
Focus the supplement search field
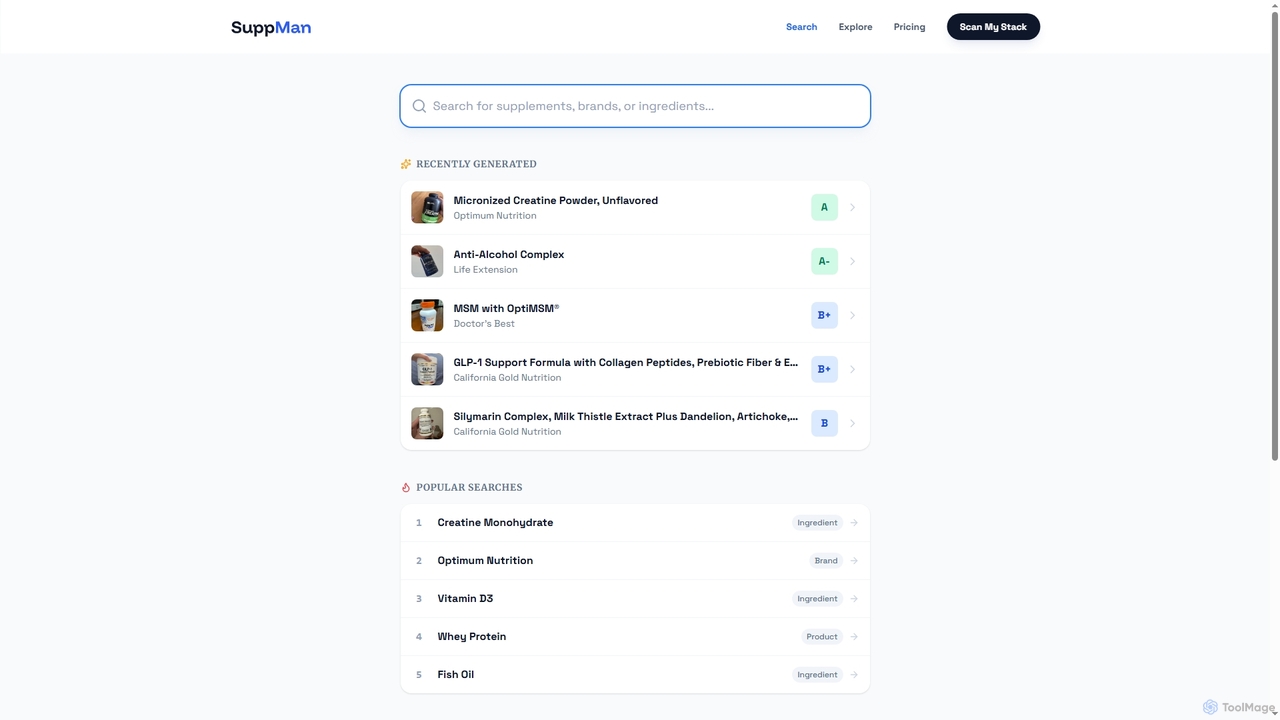(x=635, y=106)
